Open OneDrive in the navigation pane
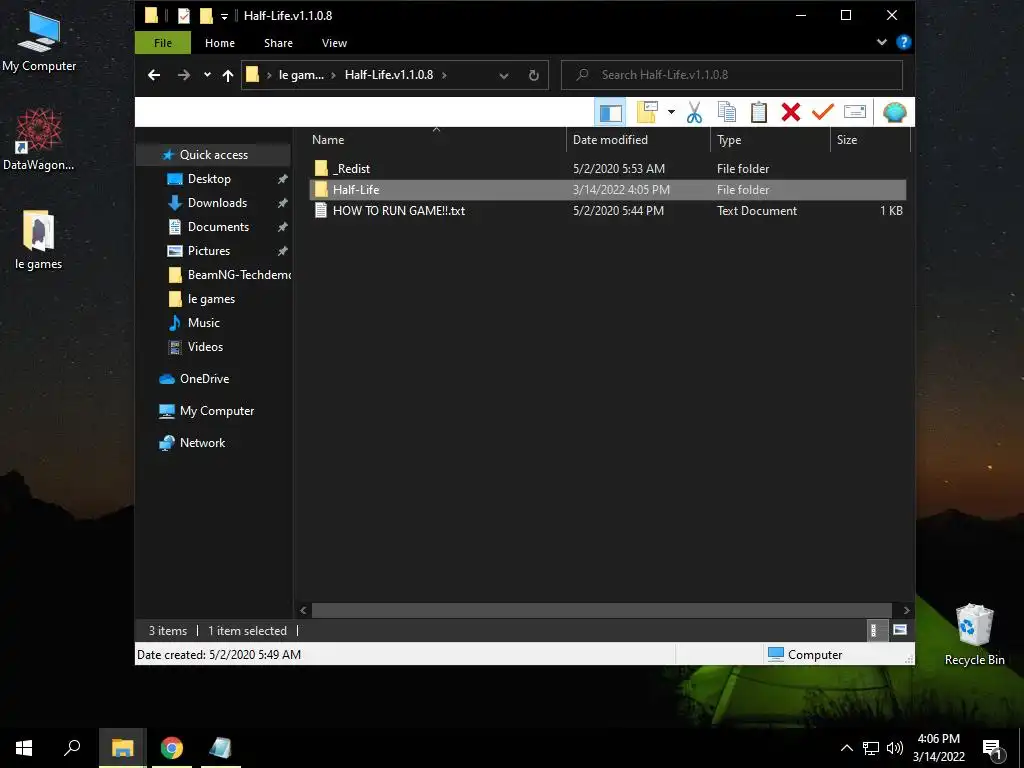This screenshot has width=1024, height=768. point(204,379)
